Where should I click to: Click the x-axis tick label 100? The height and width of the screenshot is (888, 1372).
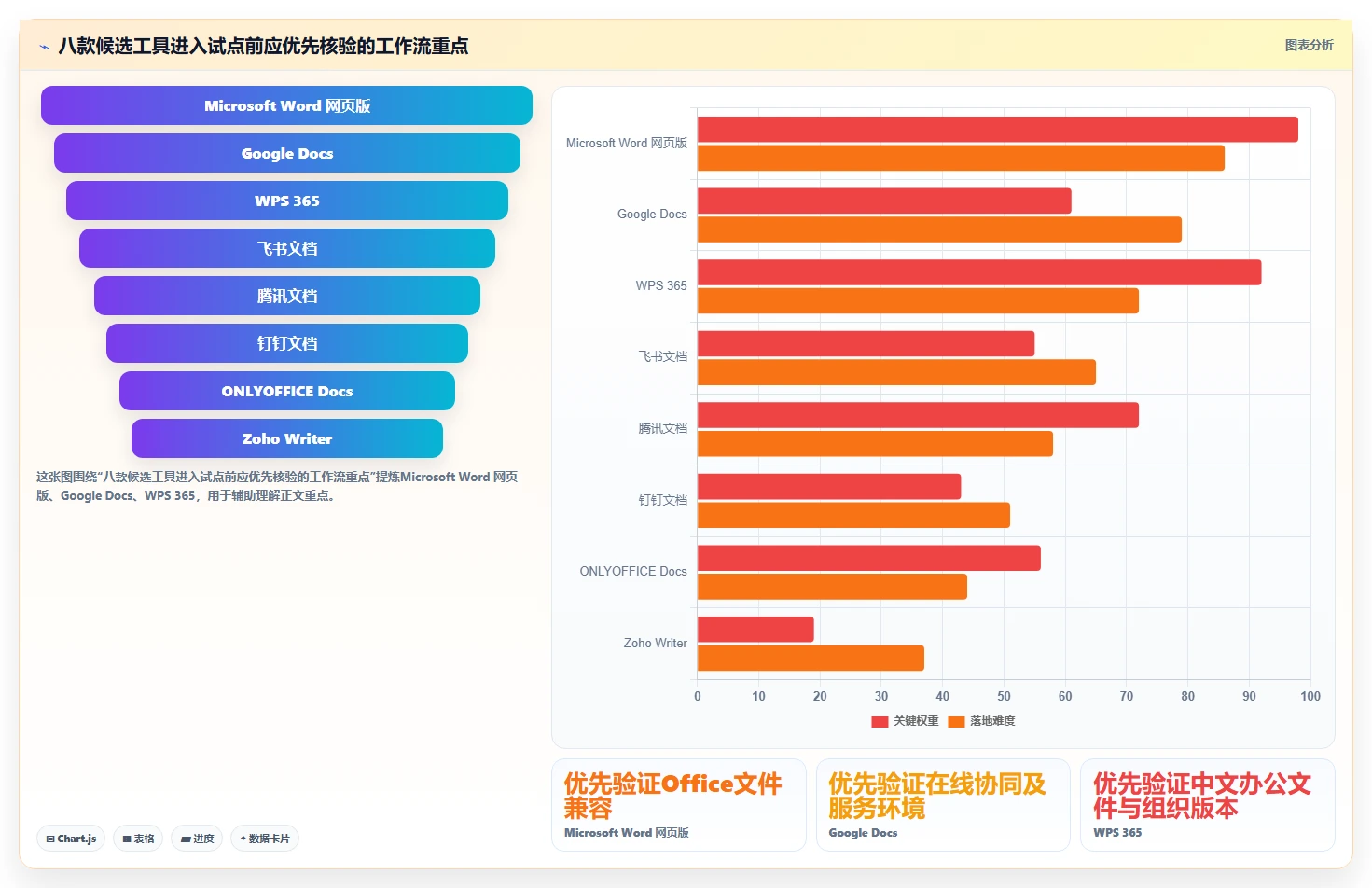click(x=1310, y=696)
